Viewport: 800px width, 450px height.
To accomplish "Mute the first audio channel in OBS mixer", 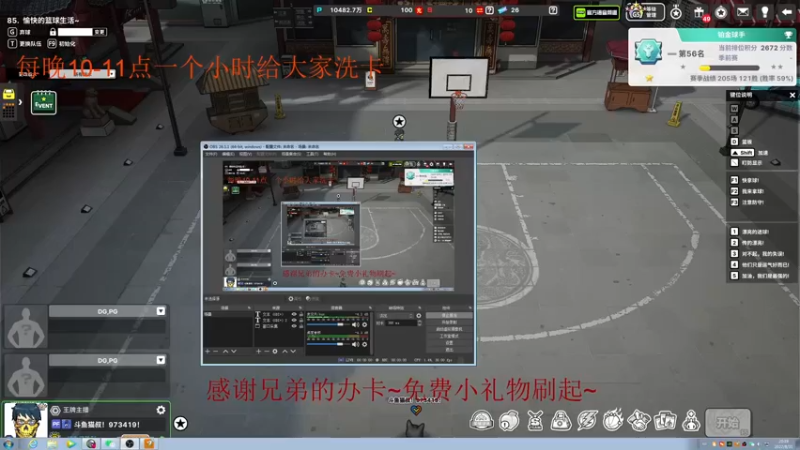I will (355, 324).
